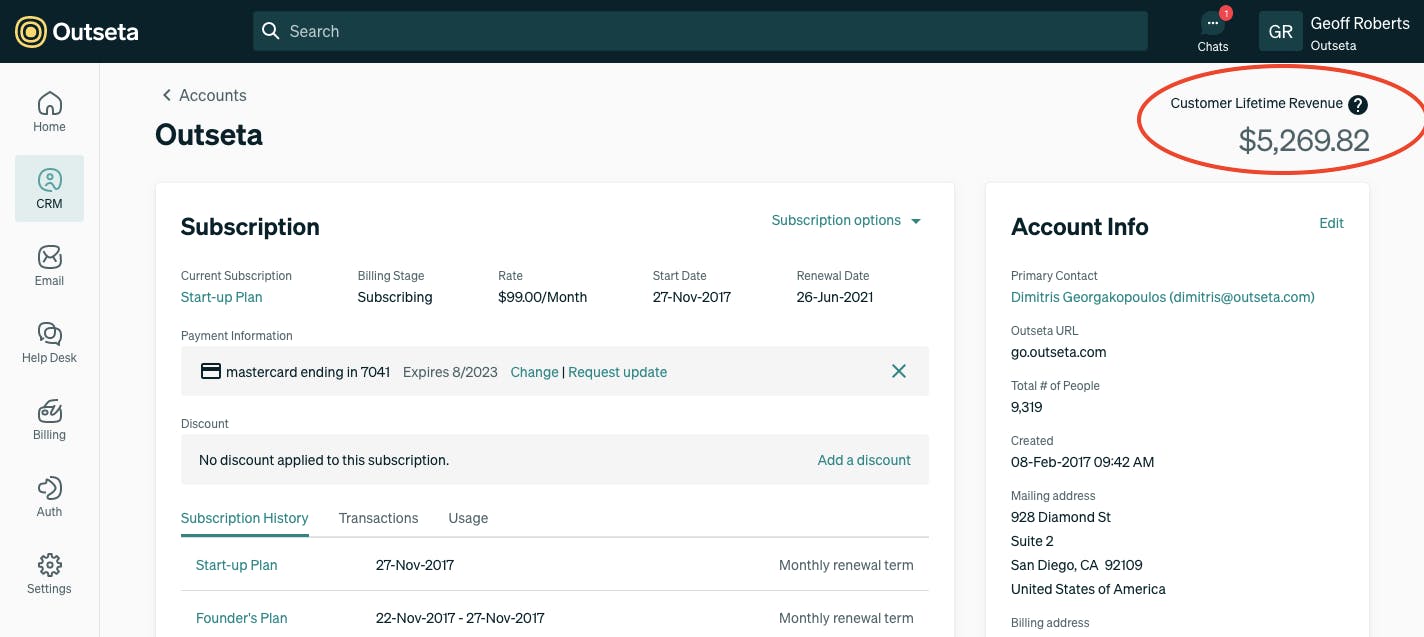
Task: Select the 27-Nov-2017 start date value
Action: tap(691, 297)
